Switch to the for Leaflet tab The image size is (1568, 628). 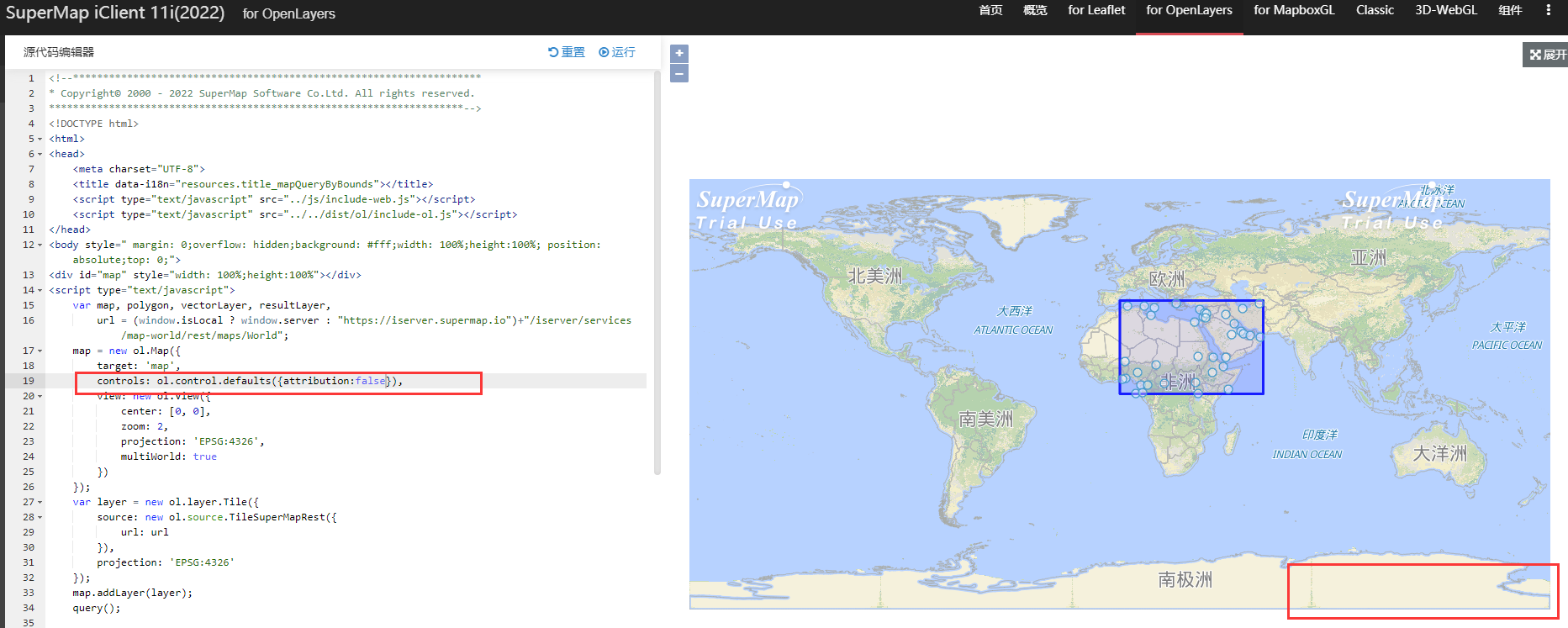(x=1096, y=10)
